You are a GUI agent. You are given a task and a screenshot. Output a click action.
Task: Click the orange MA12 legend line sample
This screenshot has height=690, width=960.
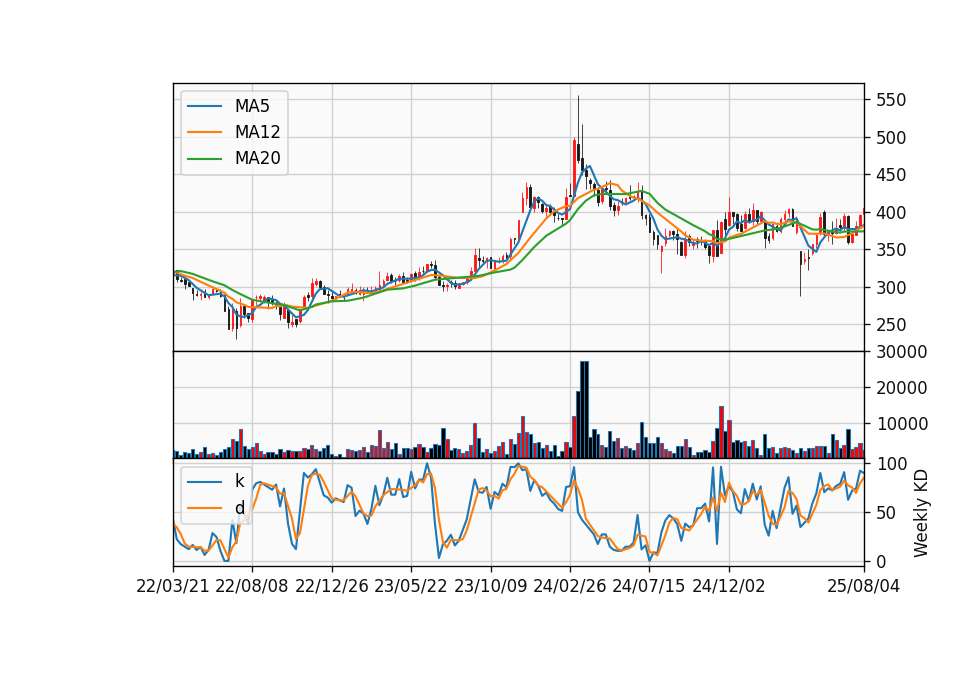(204, 132)
